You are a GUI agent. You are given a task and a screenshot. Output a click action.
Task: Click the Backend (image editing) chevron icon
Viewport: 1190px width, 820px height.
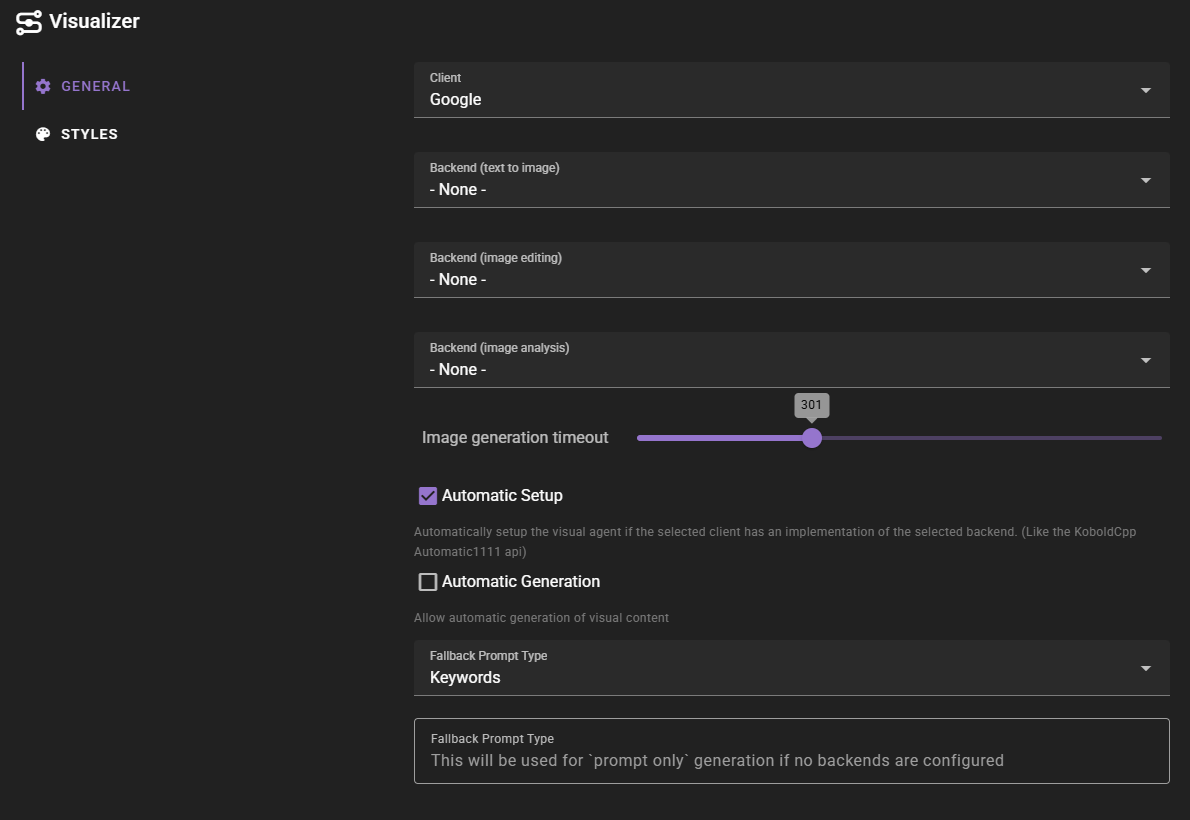[1146, 269]
